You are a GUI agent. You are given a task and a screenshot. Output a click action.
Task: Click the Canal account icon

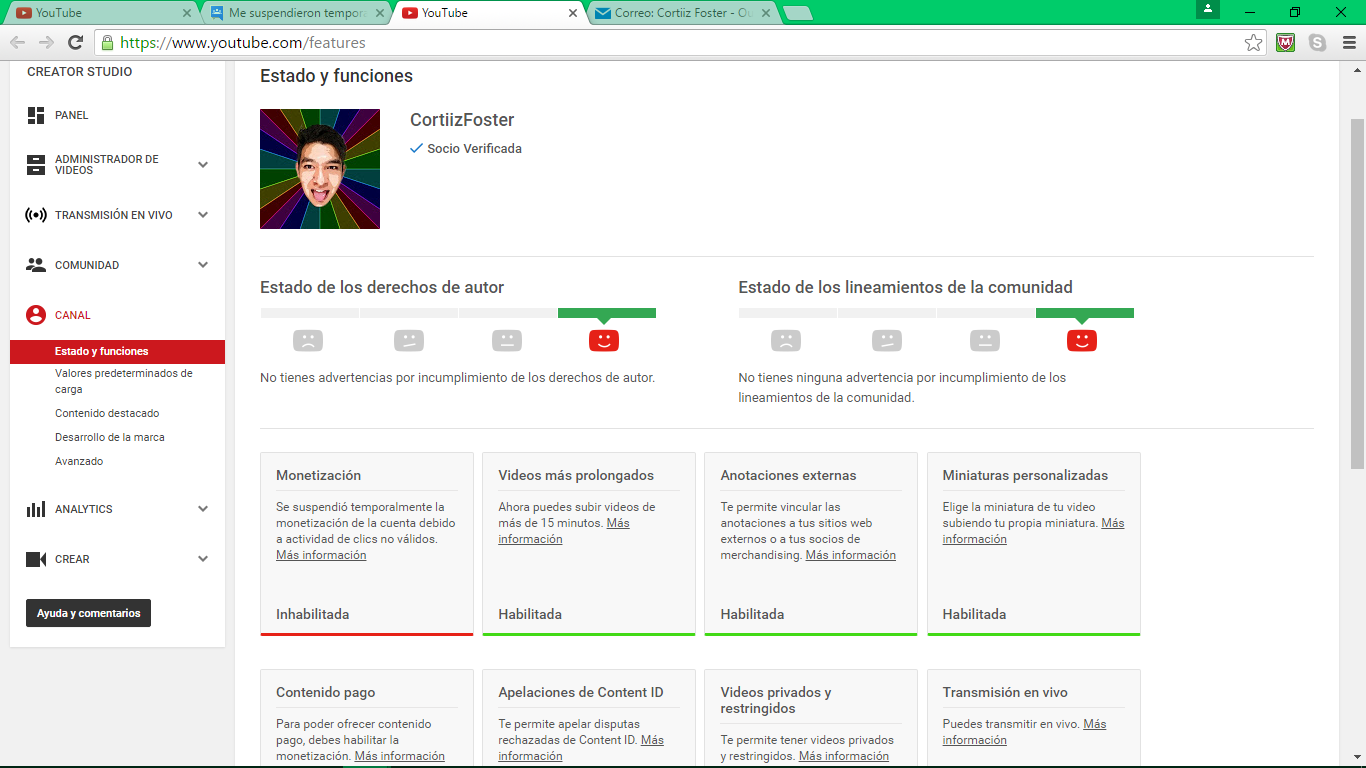36,315
